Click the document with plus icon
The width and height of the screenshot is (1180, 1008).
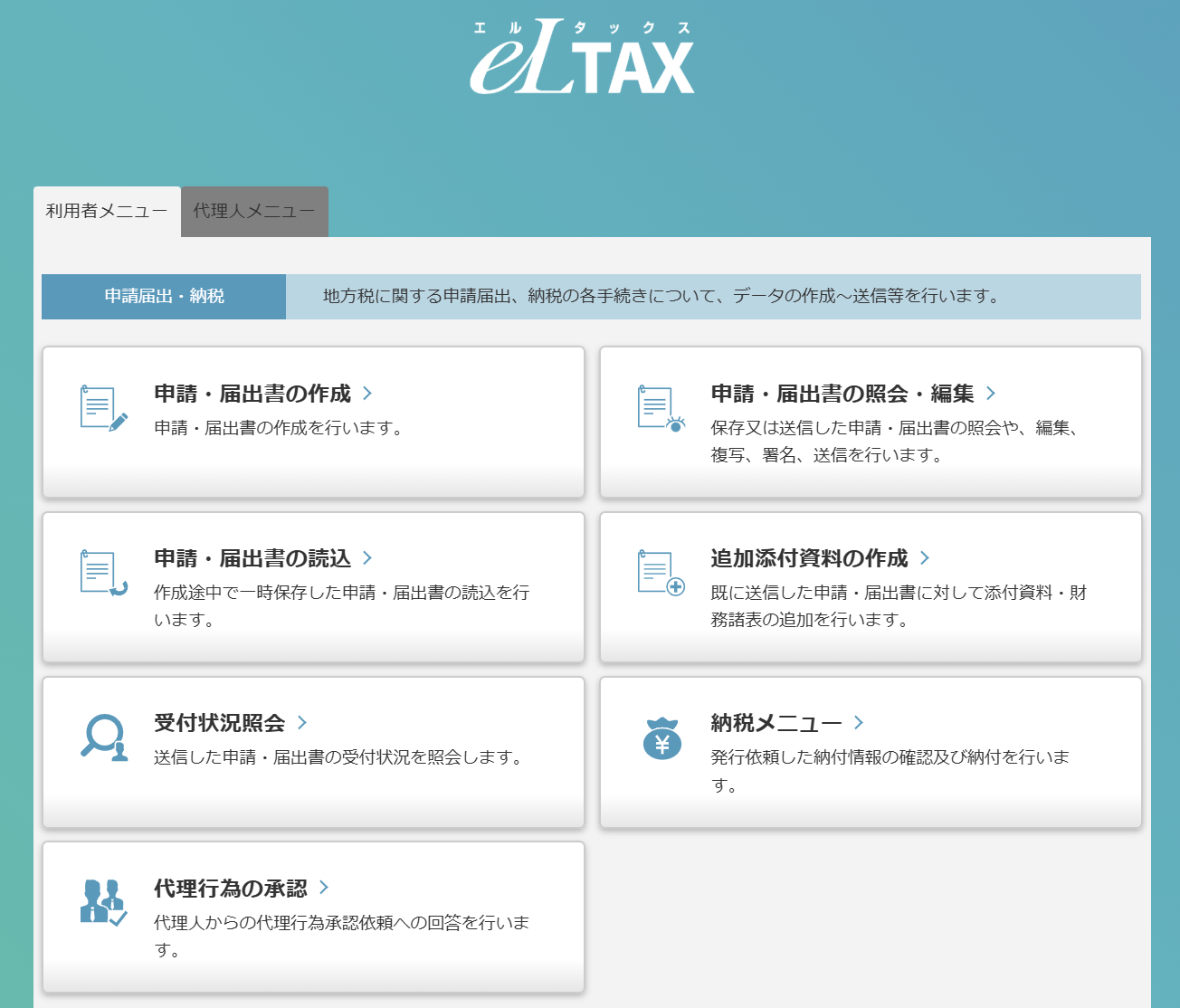click(661, 574)
